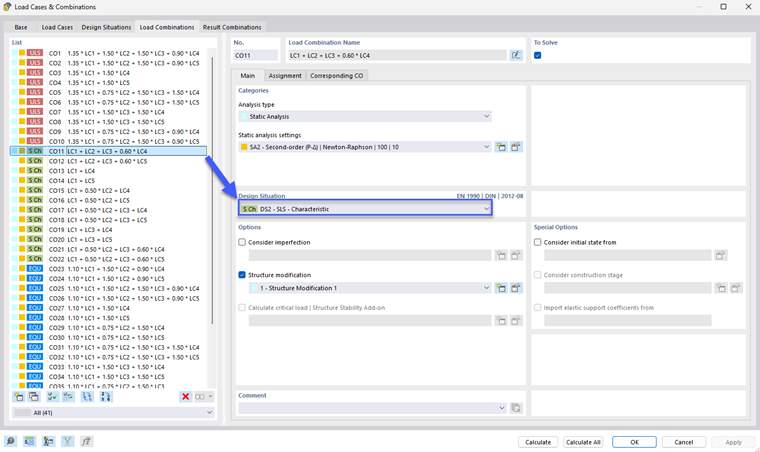
Task: Expand Static analysis settings dropdown
Action: tap(364, 147)
